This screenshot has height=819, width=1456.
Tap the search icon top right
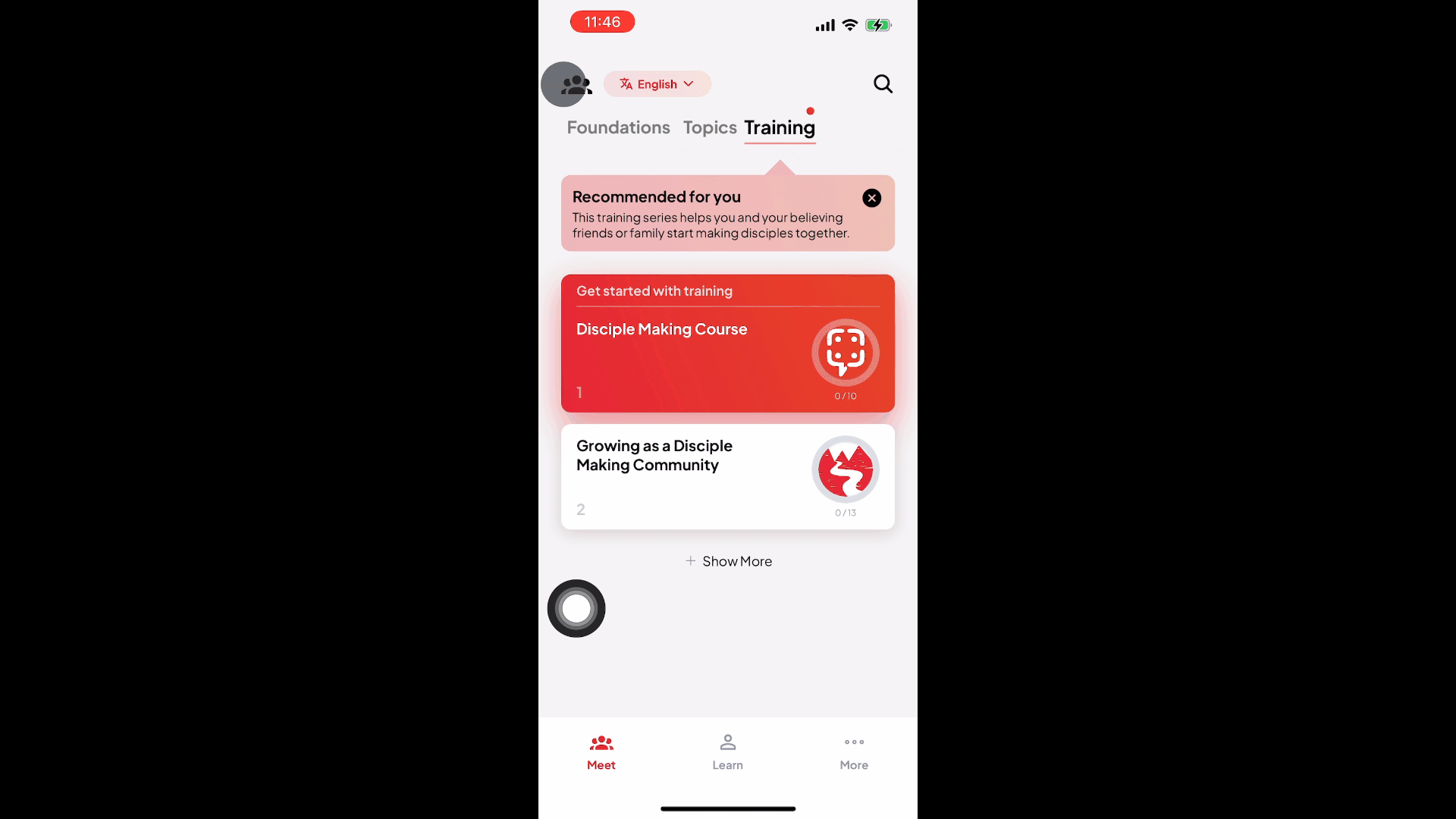[883, 84]
